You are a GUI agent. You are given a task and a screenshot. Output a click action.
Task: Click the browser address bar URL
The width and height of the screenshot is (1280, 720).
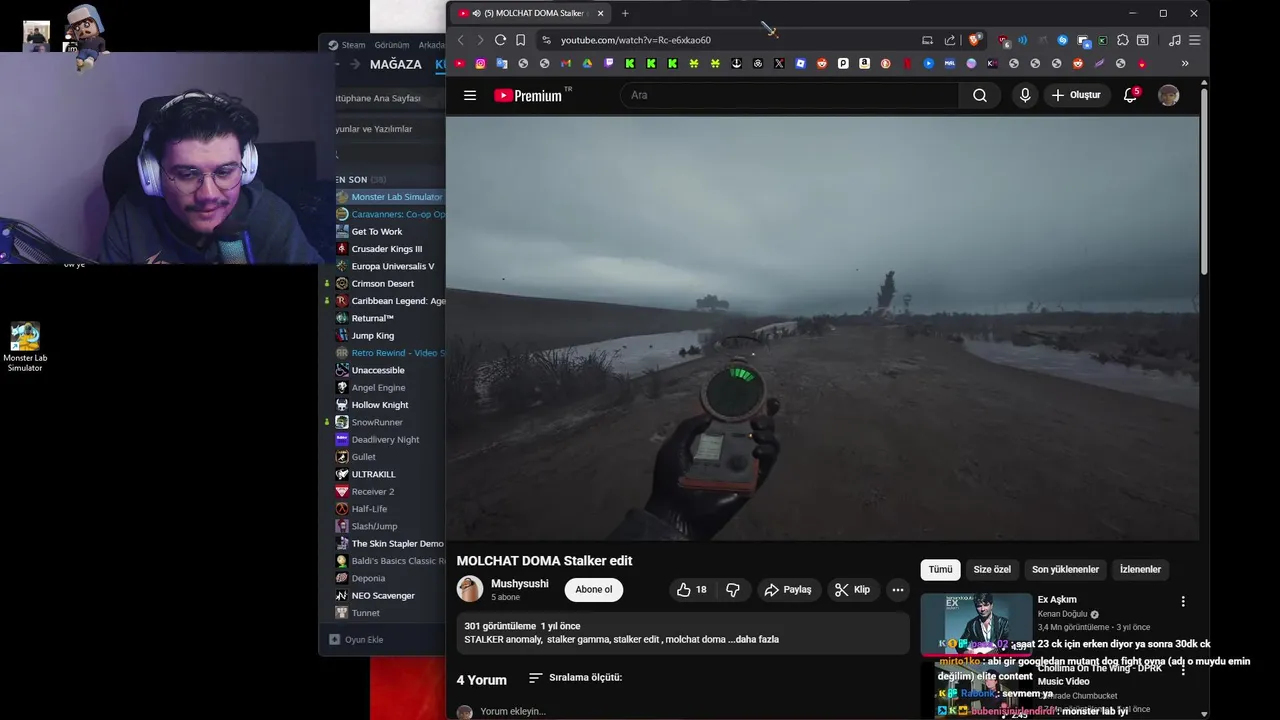click(x=636, y=40)
